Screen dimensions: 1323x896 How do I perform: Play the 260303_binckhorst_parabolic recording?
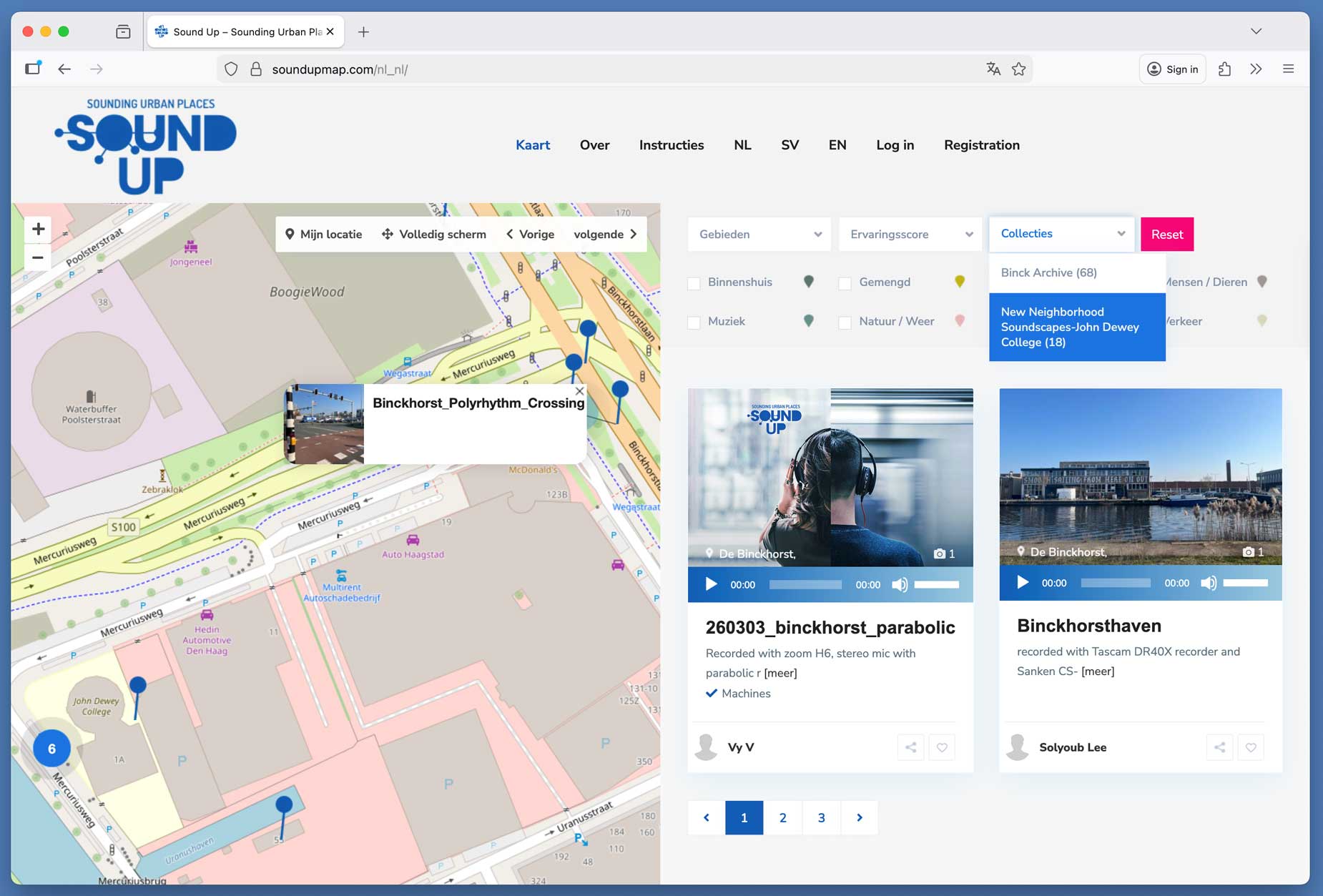[711, 584]
